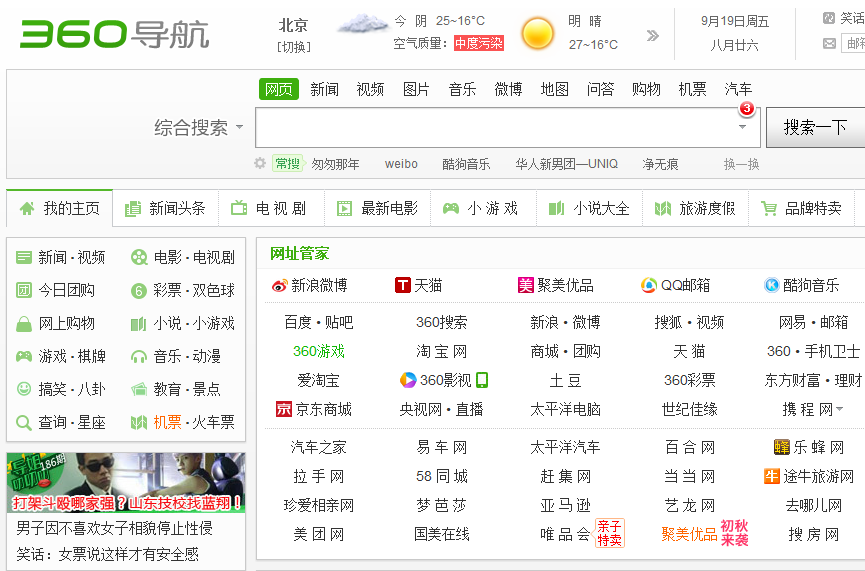This screenshot has width=865, height=571.
Task: Select the 地图 search tab
Action: [x=554, y=89]
